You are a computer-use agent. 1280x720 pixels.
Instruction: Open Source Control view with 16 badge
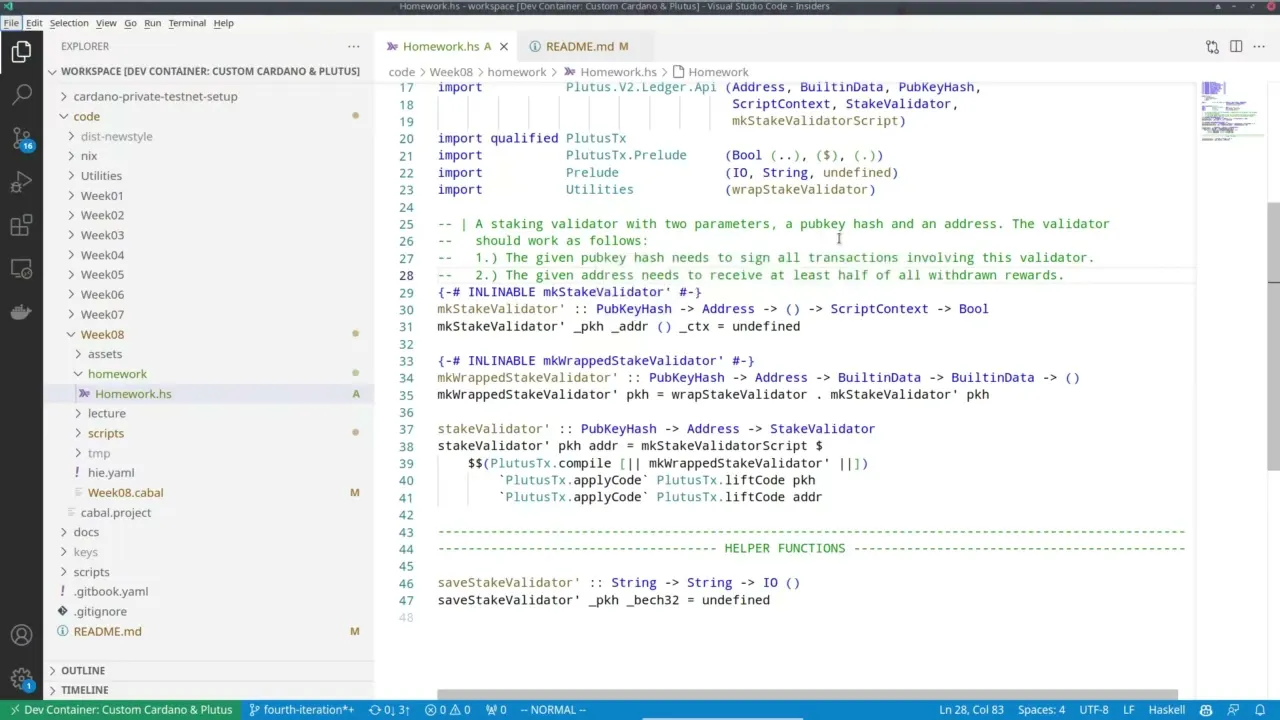pyautogui.click(x=21, y=138)
